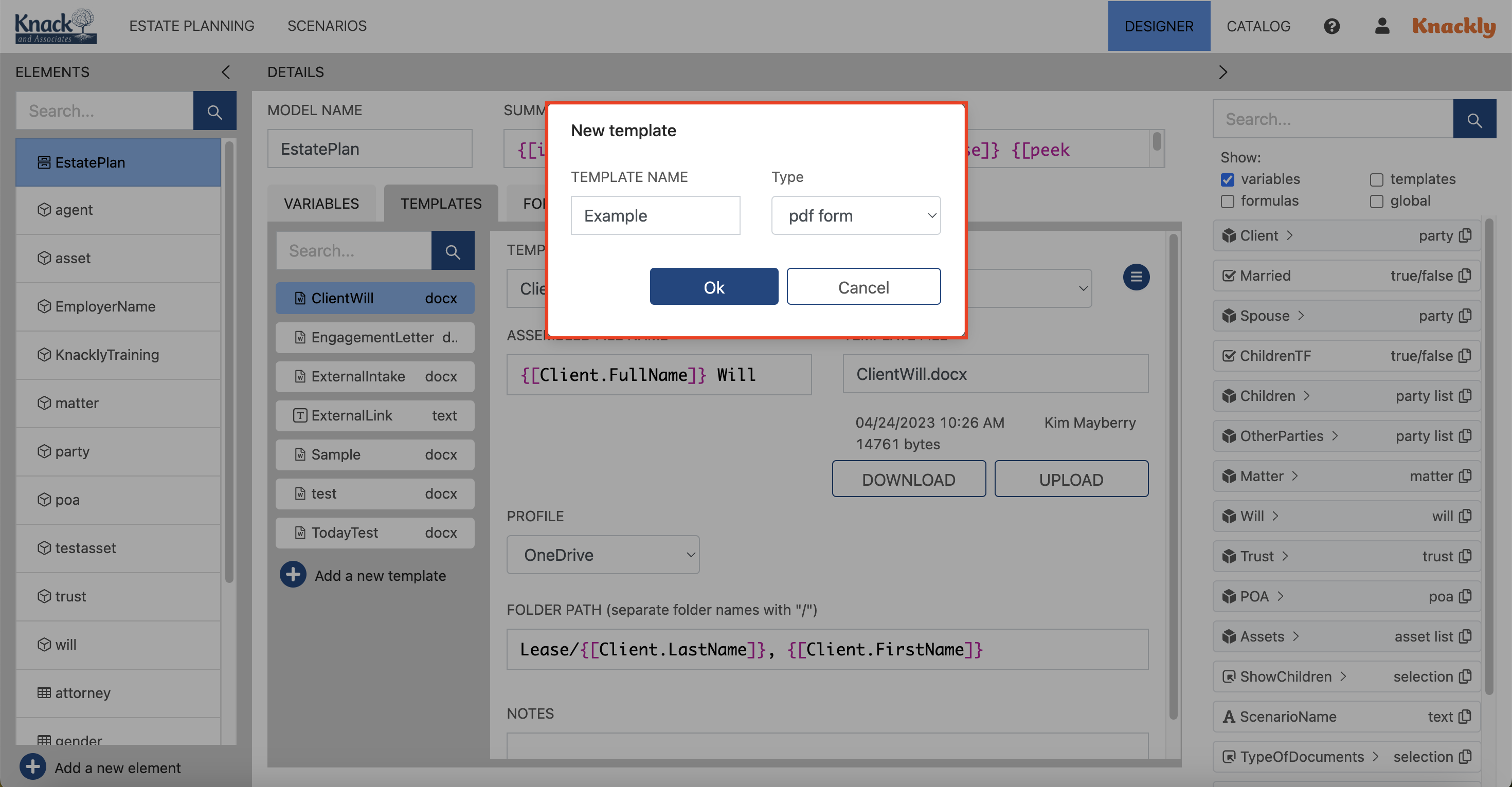This screenshot has height=787, width=1512.
Task: Open the OneDrive profile dropdown
Action: click(x=603, y=554)
